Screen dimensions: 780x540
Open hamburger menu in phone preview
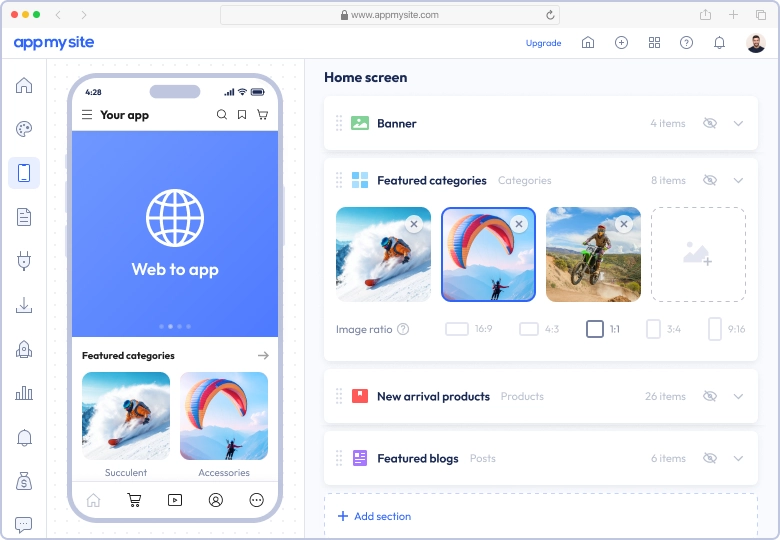[87, 115]
